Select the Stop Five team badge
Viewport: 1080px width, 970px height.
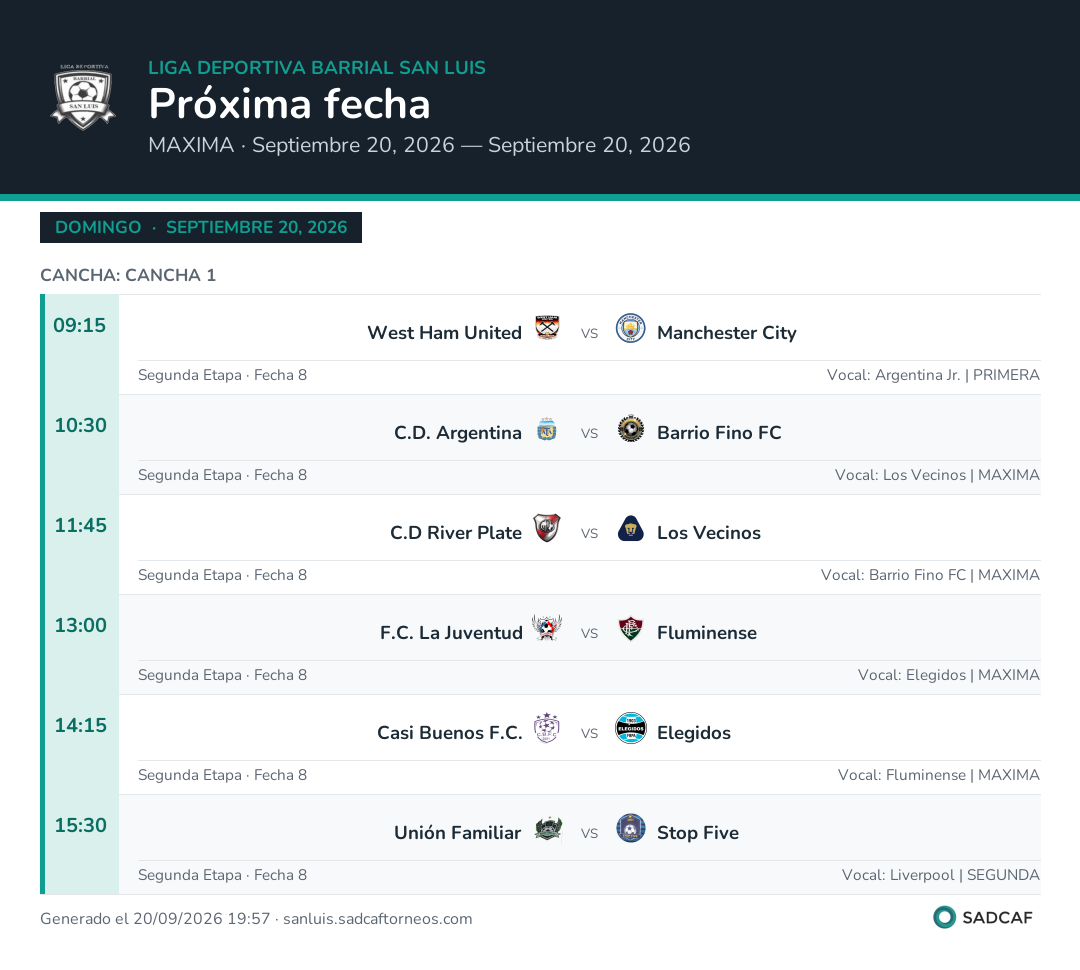[630, 828]
